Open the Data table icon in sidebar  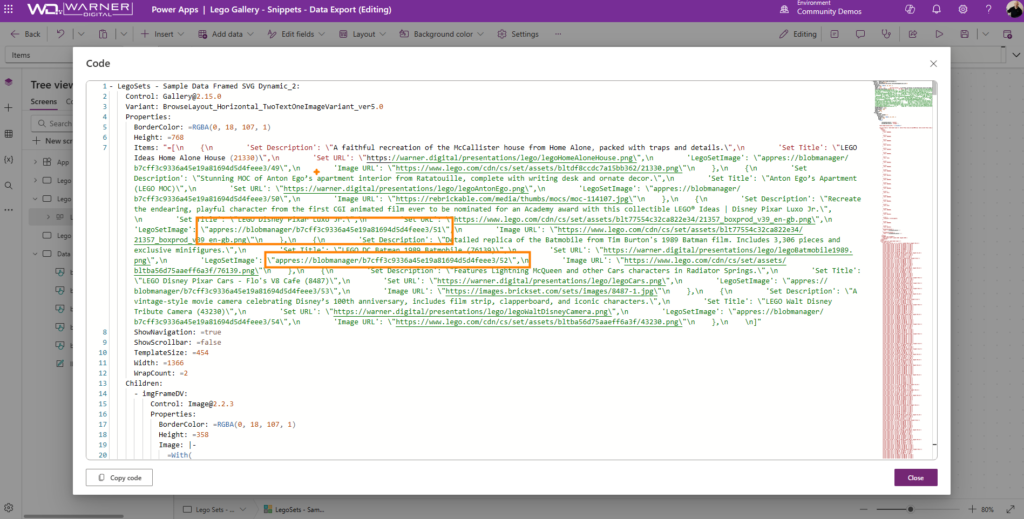point(8,134)
